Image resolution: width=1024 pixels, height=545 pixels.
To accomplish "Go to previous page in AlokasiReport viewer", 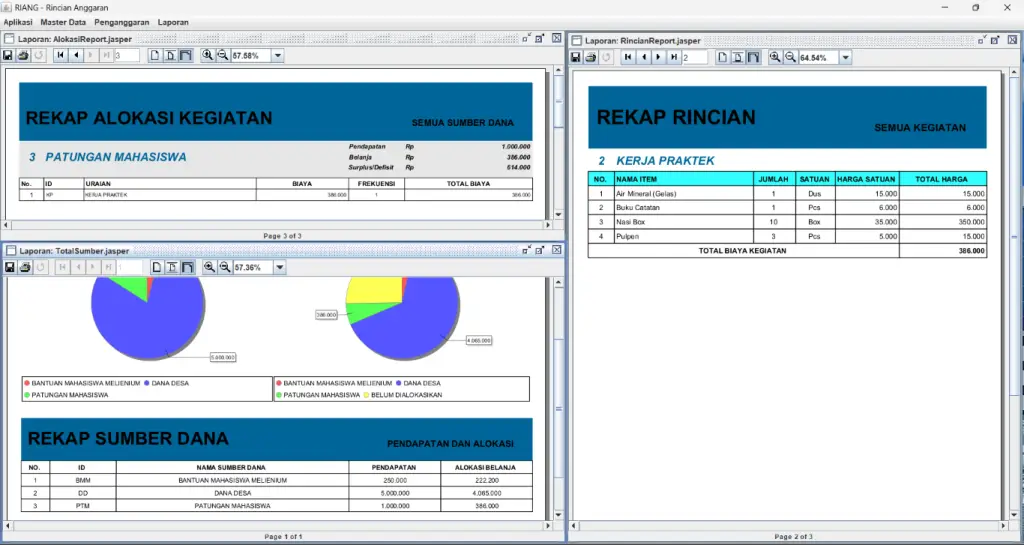I will (76, 56).
